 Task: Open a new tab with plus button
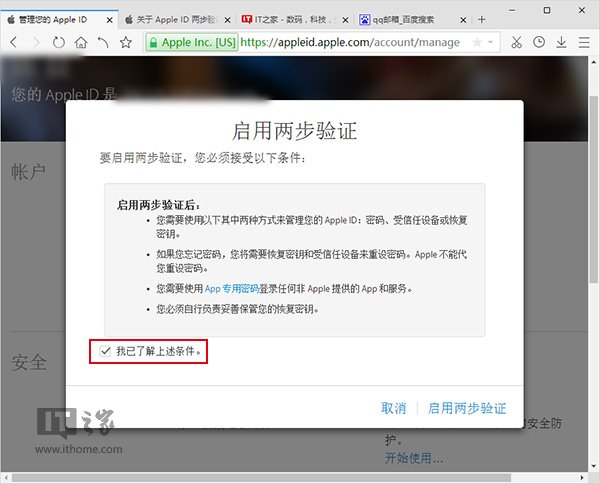click(482, 20)
